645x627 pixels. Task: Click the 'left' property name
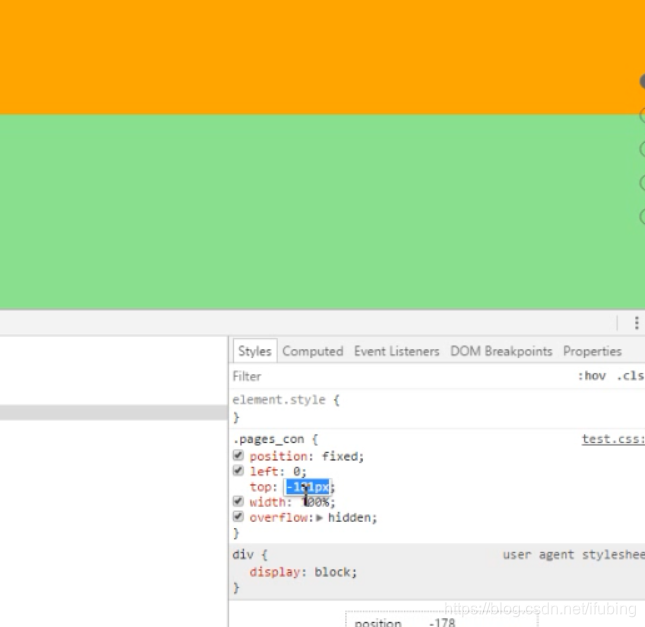[x=264, y=471]
